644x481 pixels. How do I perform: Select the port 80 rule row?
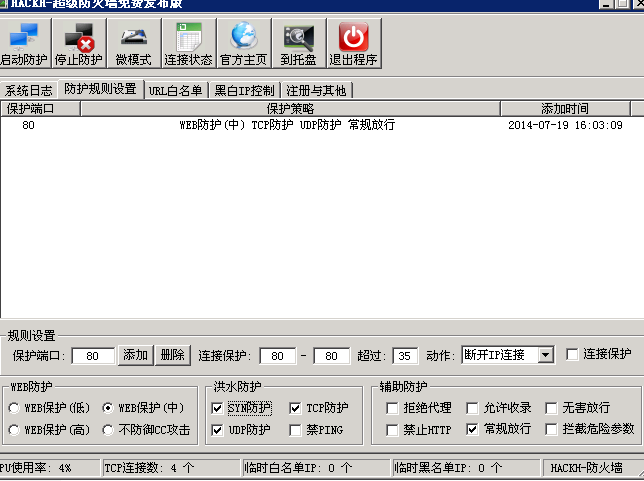(322, 125)
